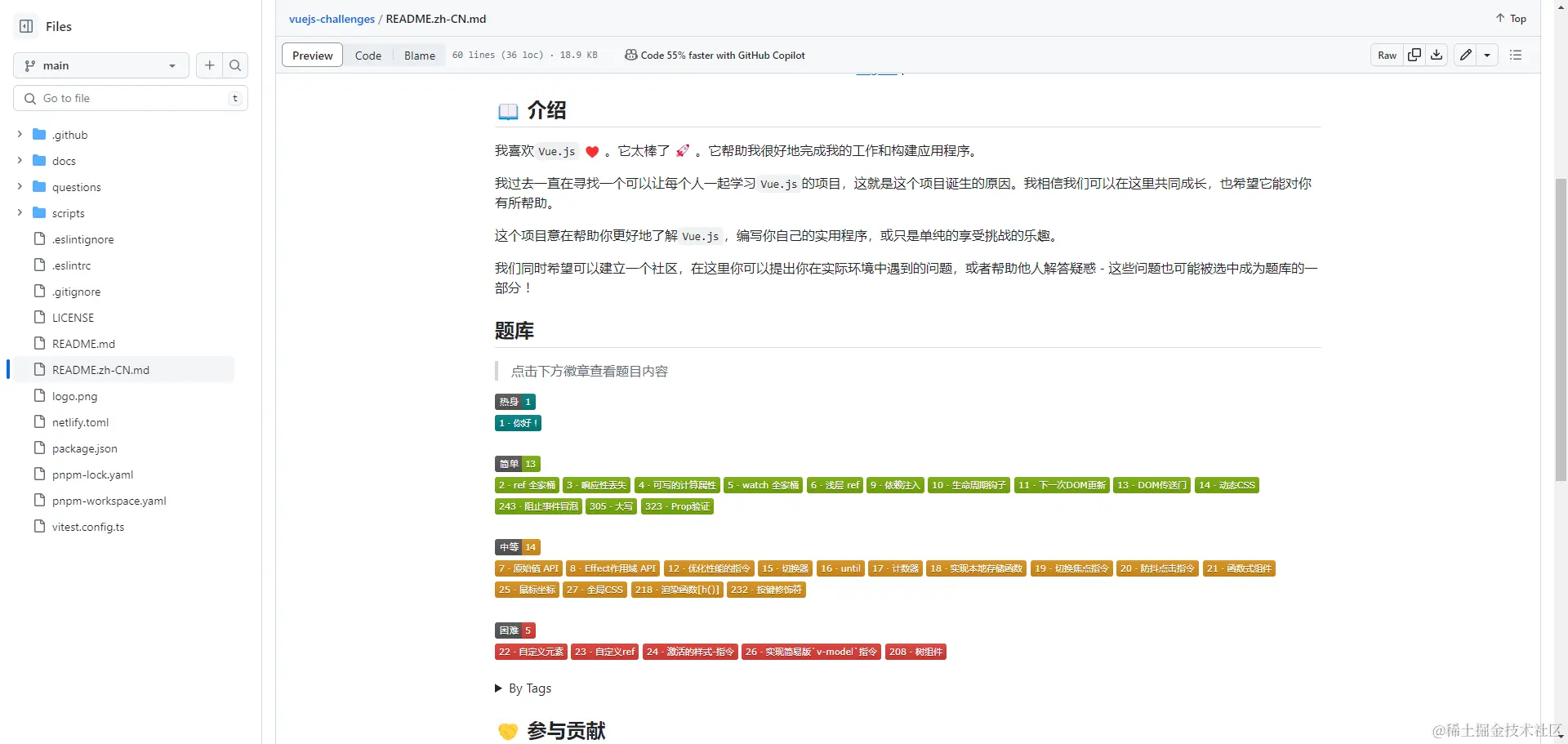Open challenge badge '23 - 自定义ref'
This screenshot has width=1568, height=744.
(604, 652)
